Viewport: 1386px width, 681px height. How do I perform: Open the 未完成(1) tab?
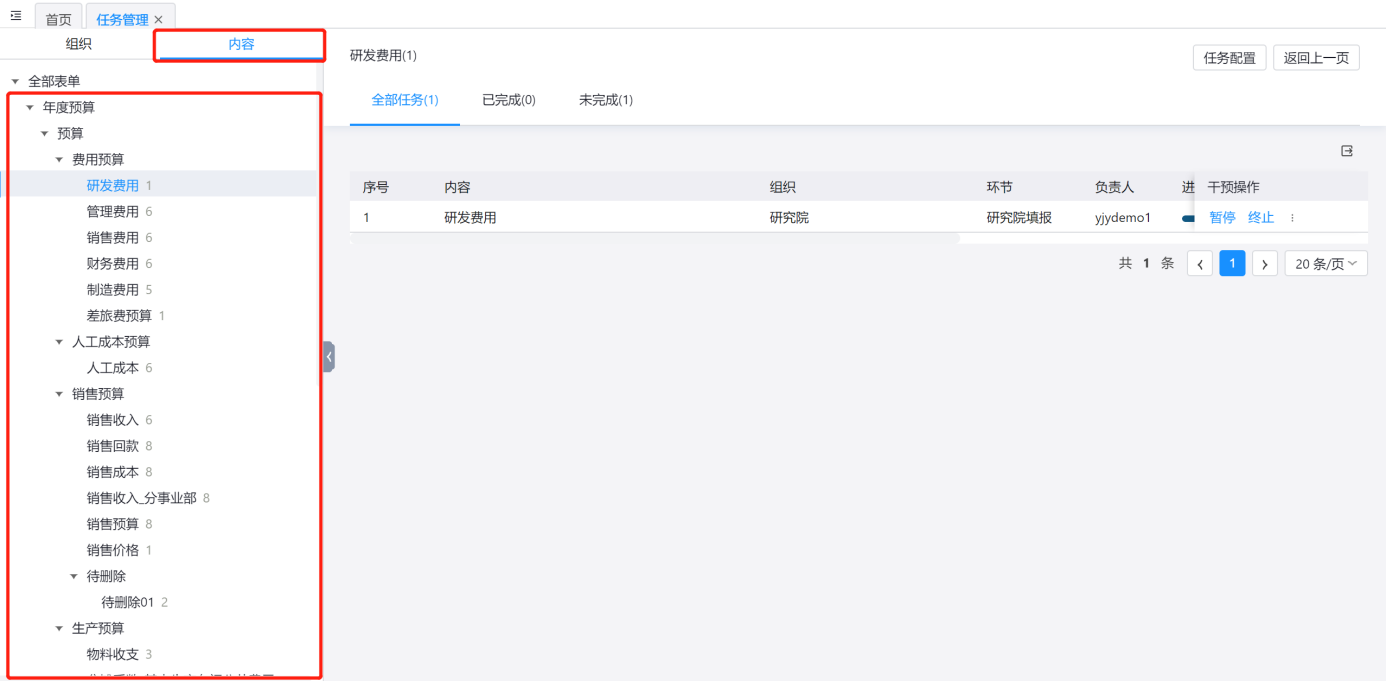coord(605,100)
